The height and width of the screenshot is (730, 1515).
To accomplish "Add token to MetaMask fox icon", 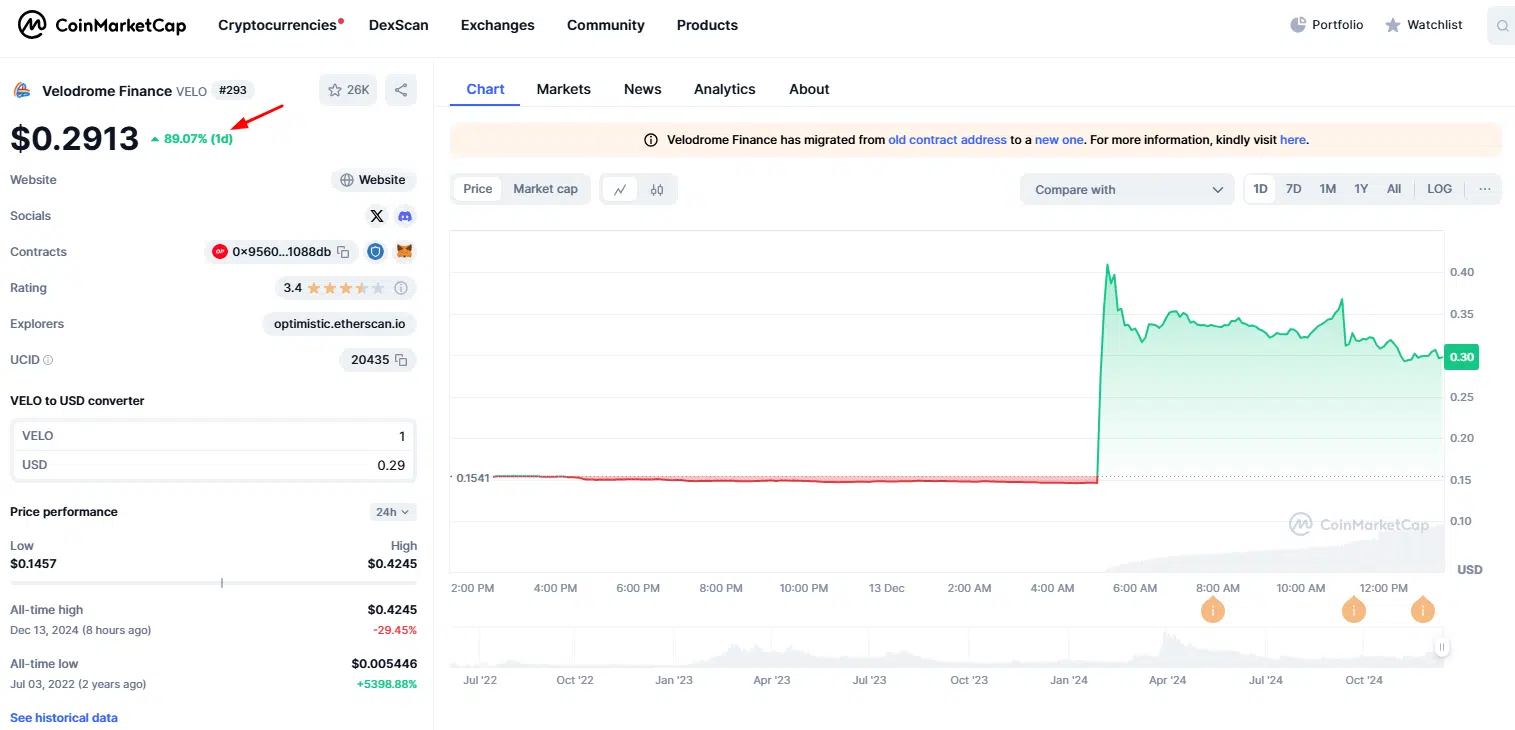I will tap(405, 252).
